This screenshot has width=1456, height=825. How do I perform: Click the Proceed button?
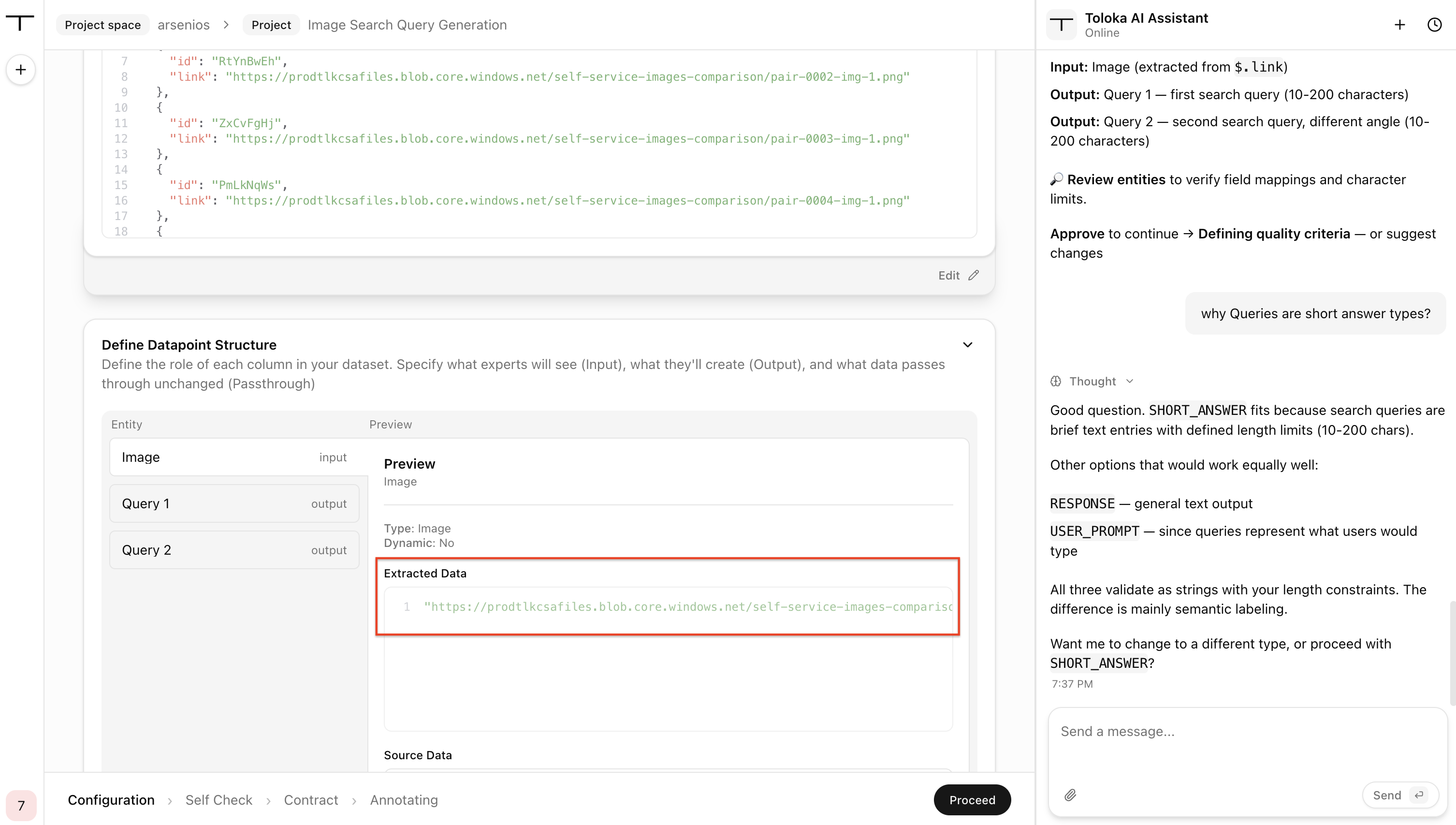pyautogui.click(x=972, y=800)
